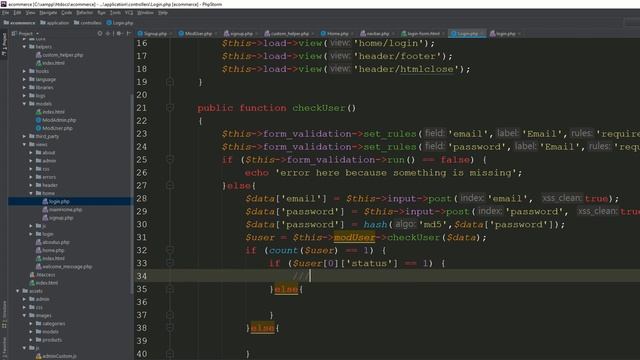Expand the products folder under images
This screenshot has width=640, height=360.
click(31, 340)
